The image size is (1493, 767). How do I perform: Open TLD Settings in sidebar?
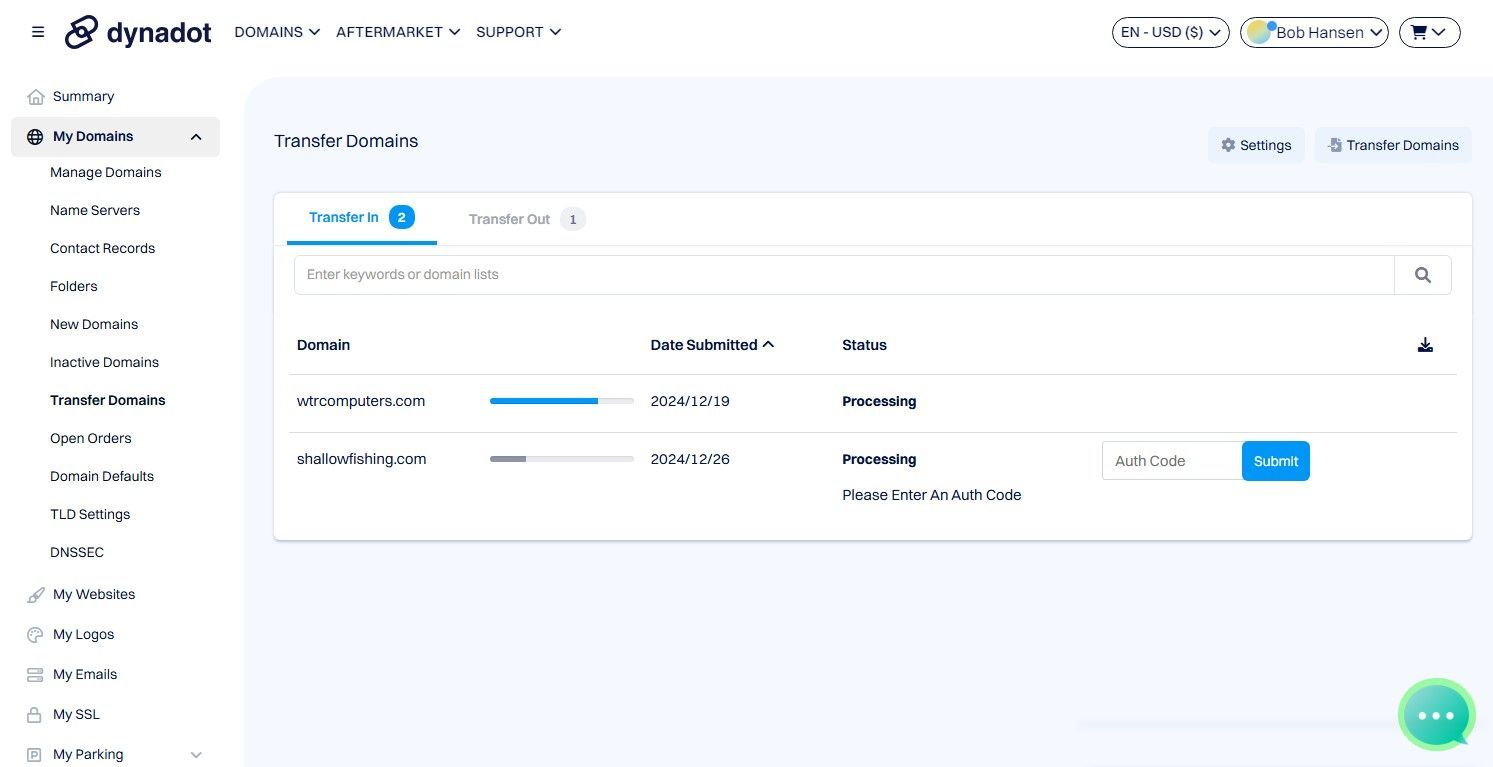[90, 515]
